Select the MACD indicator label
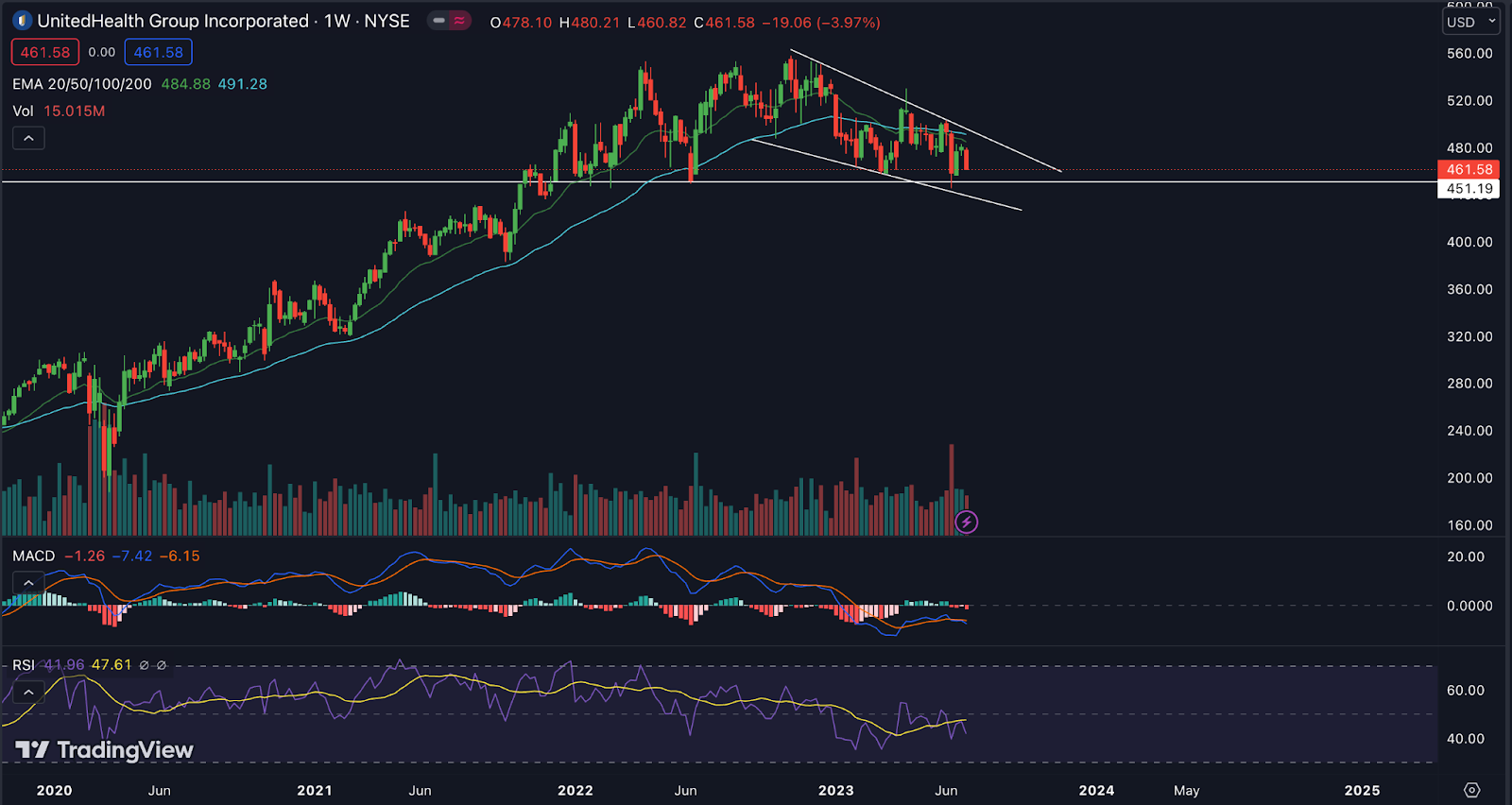The image size is (1512, 805). pos(33,556)
